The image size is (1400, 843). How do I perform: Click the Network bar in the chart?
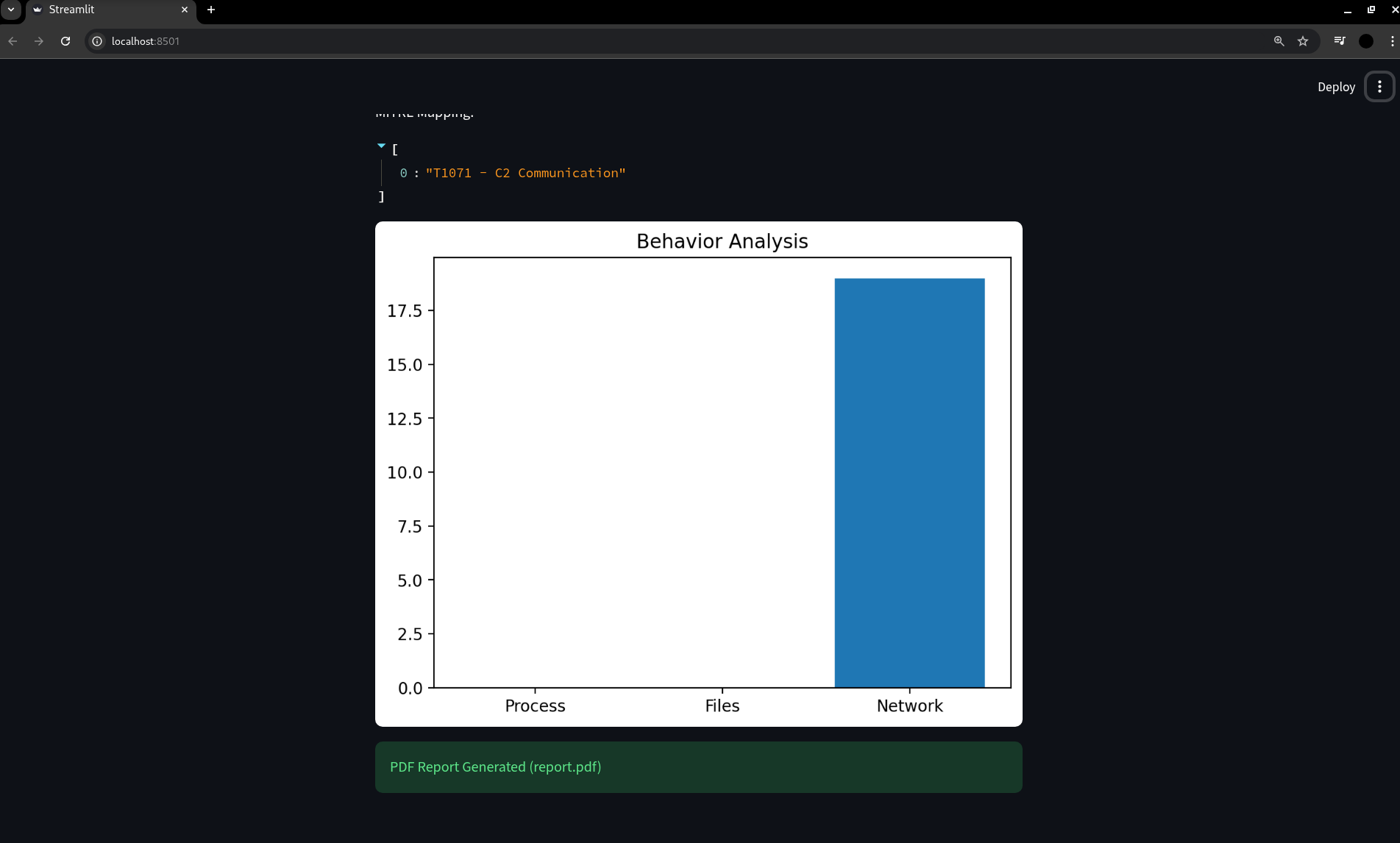tap(909, 478)
